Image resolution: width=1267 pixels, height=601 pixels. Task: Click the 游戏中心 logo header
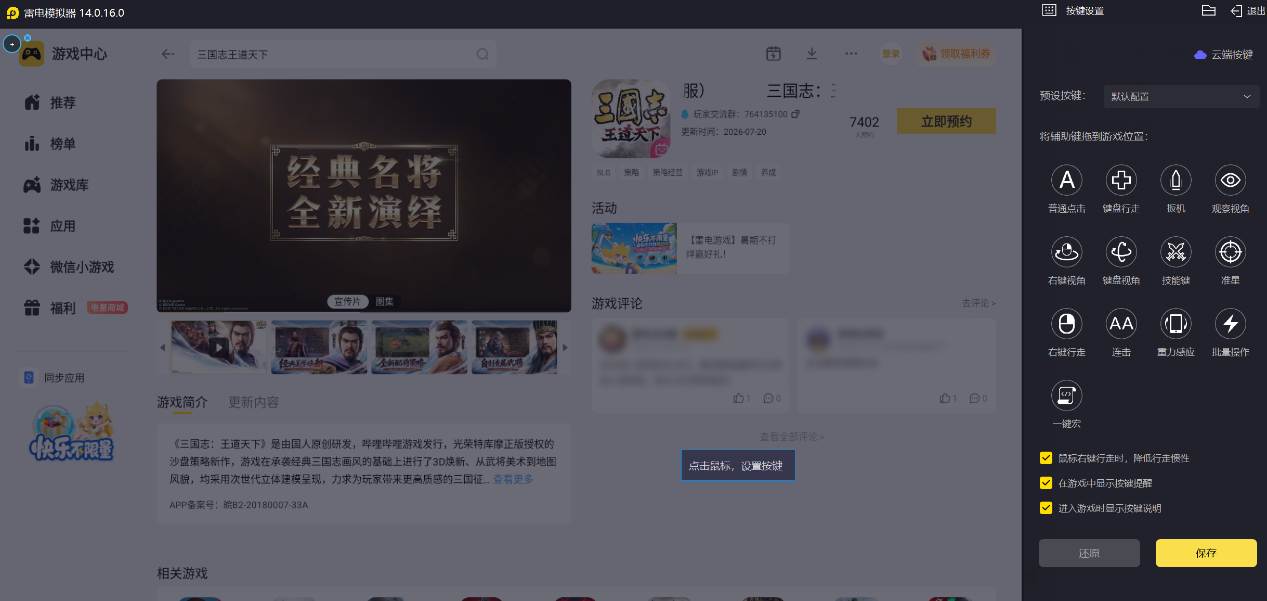[x=64, y=54]
